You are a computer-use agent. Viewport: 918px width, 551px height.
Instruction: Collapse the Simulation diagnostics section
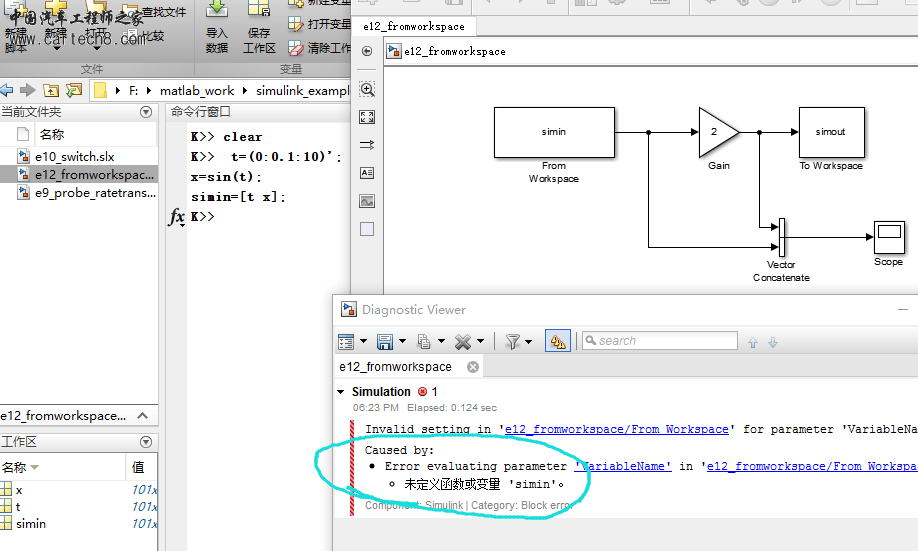pos(341,392)
